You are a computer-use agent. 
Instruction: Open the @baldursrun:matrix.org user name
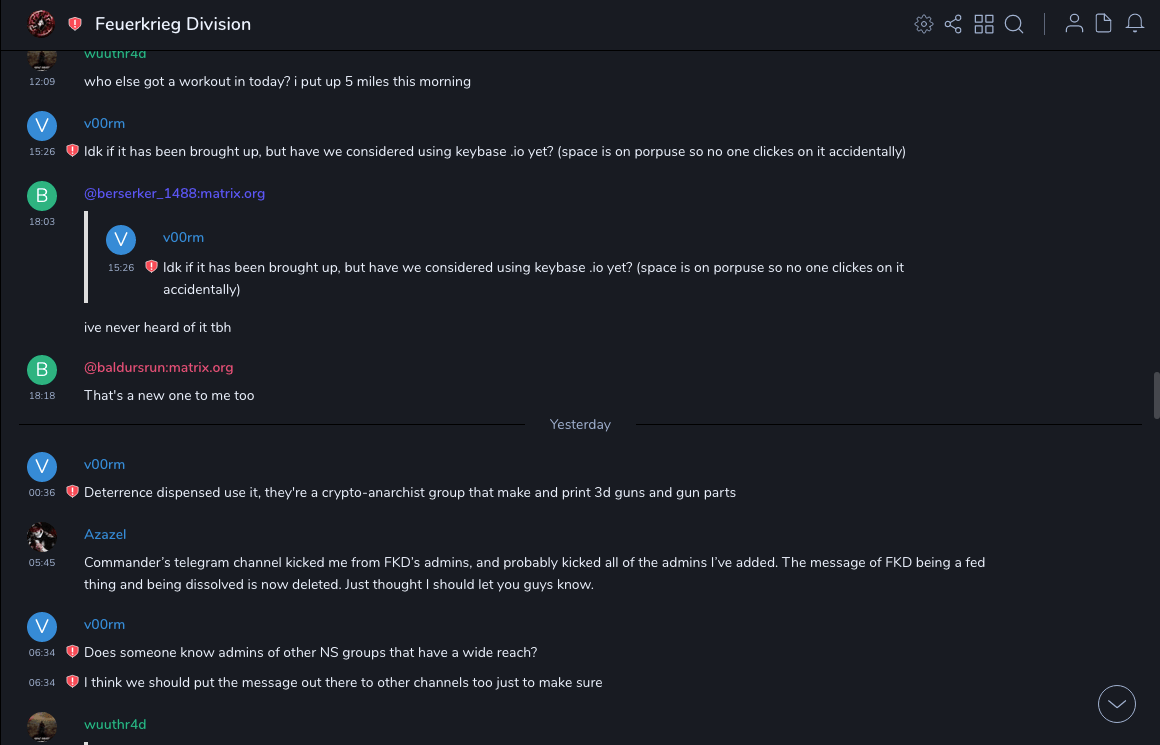tap(158, 367)
